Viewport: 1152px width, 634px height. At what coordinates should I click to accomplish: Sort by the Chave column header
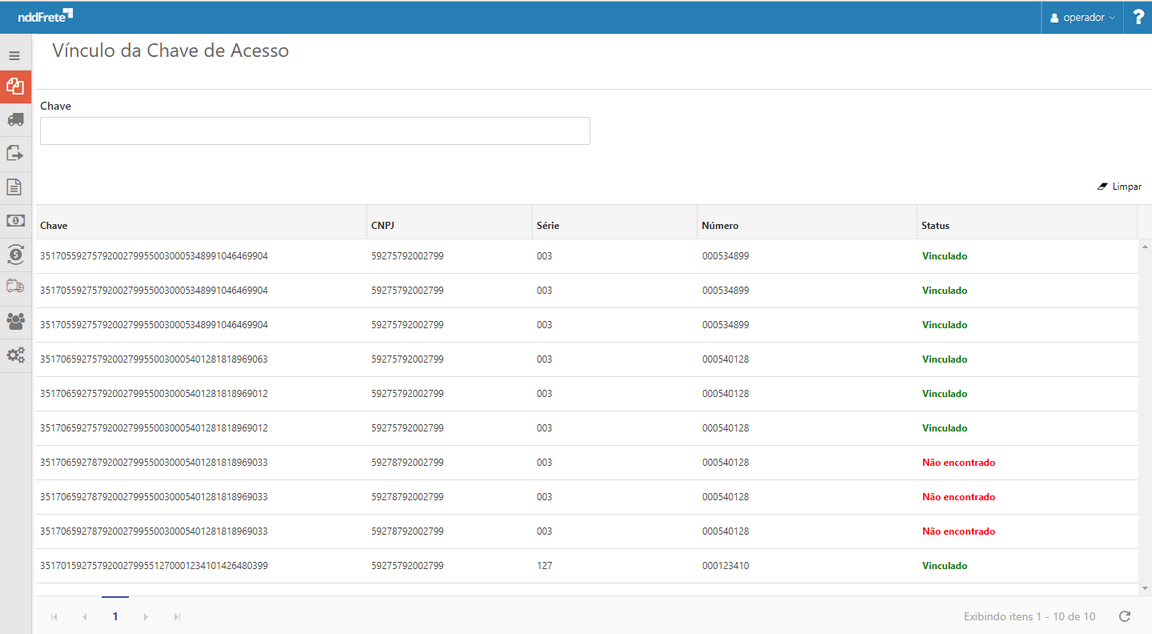[x=54, y=226]
